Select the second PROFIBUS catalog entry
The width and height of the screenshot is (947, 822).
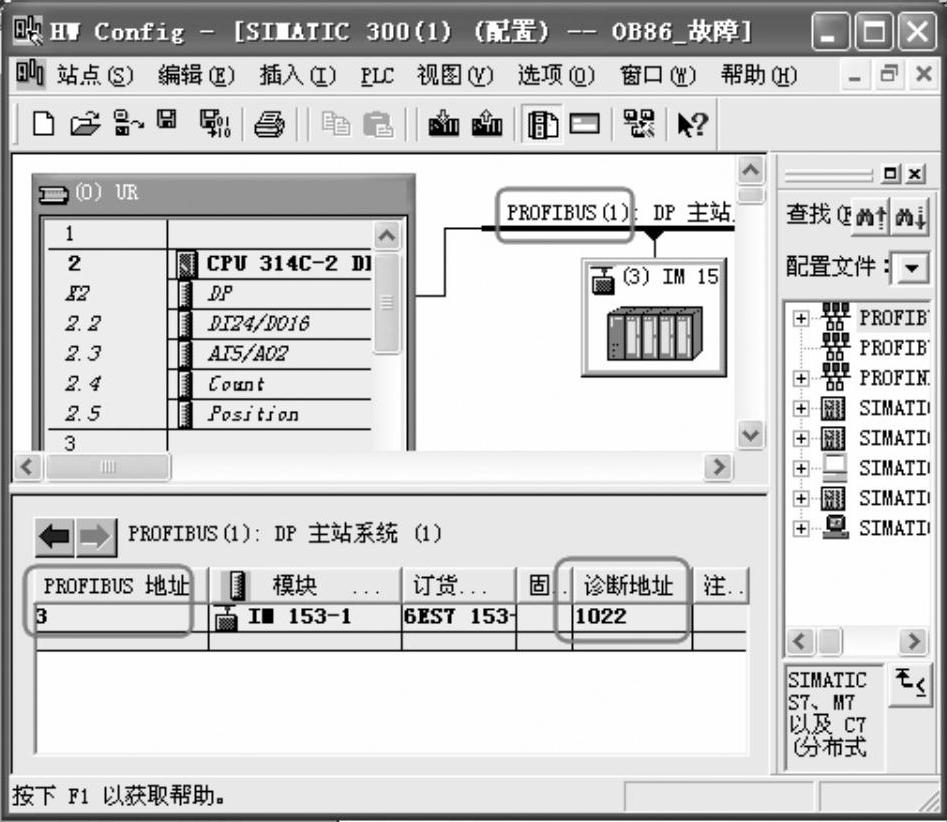(x=894, y=348)
